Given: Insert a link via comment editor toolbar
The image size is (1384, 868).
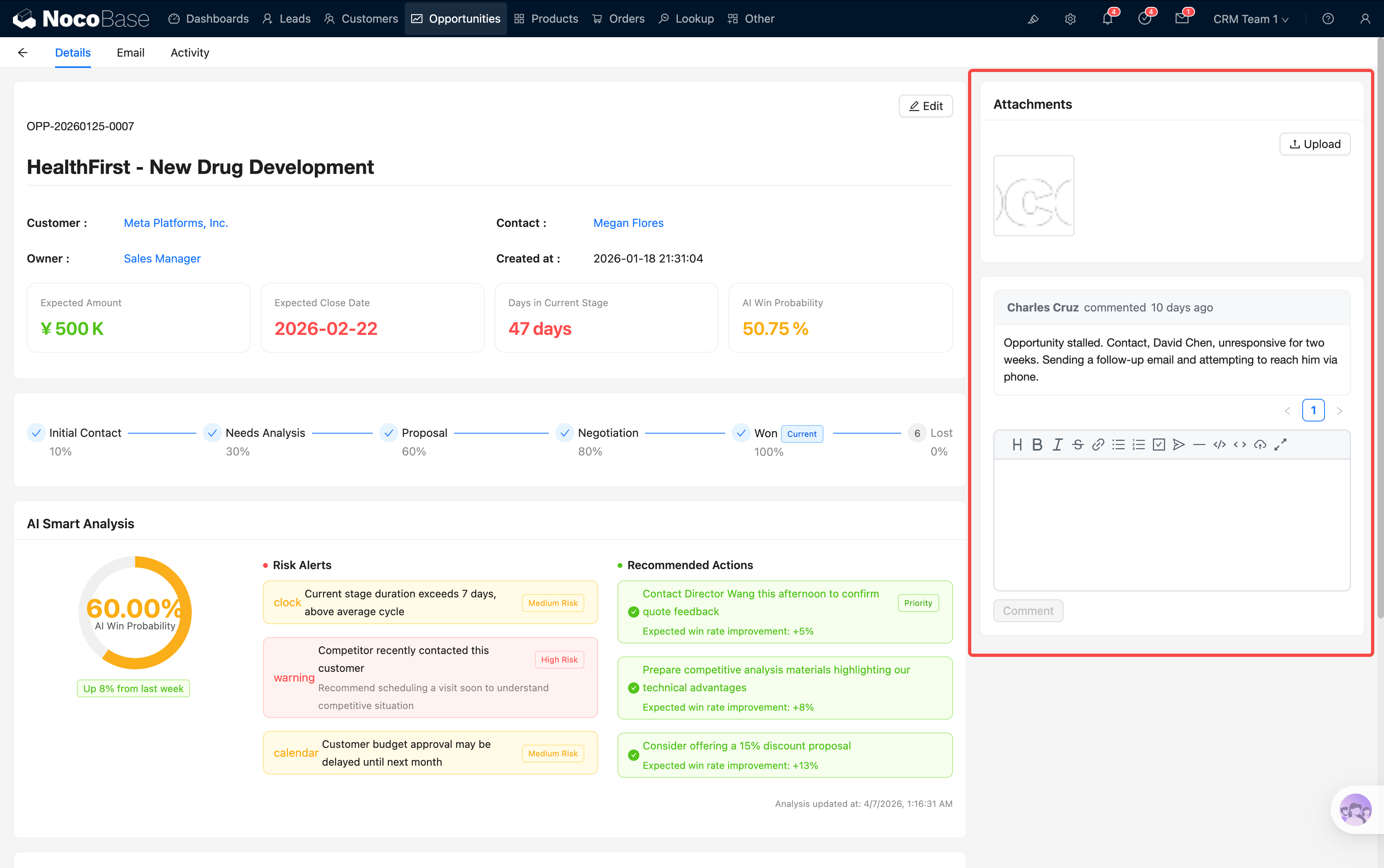Looking at the screenshot, I should (1098, 445).
